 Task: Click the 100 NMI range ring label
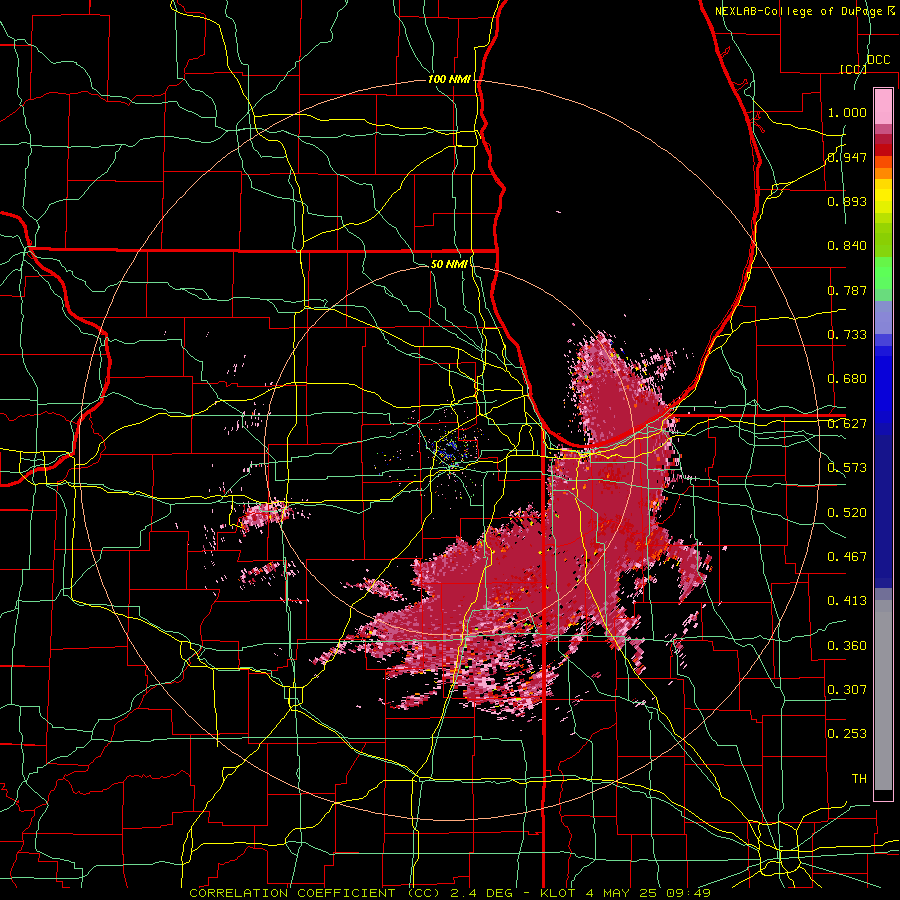[x=449, y=79]
